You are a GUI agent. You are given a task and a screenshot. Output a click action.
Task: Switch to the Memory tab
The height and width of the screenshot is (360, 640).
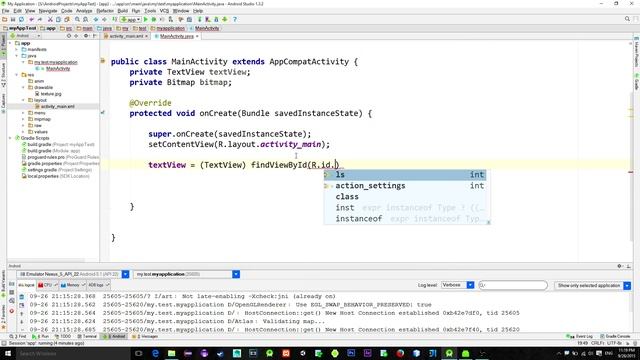point(72,285)
